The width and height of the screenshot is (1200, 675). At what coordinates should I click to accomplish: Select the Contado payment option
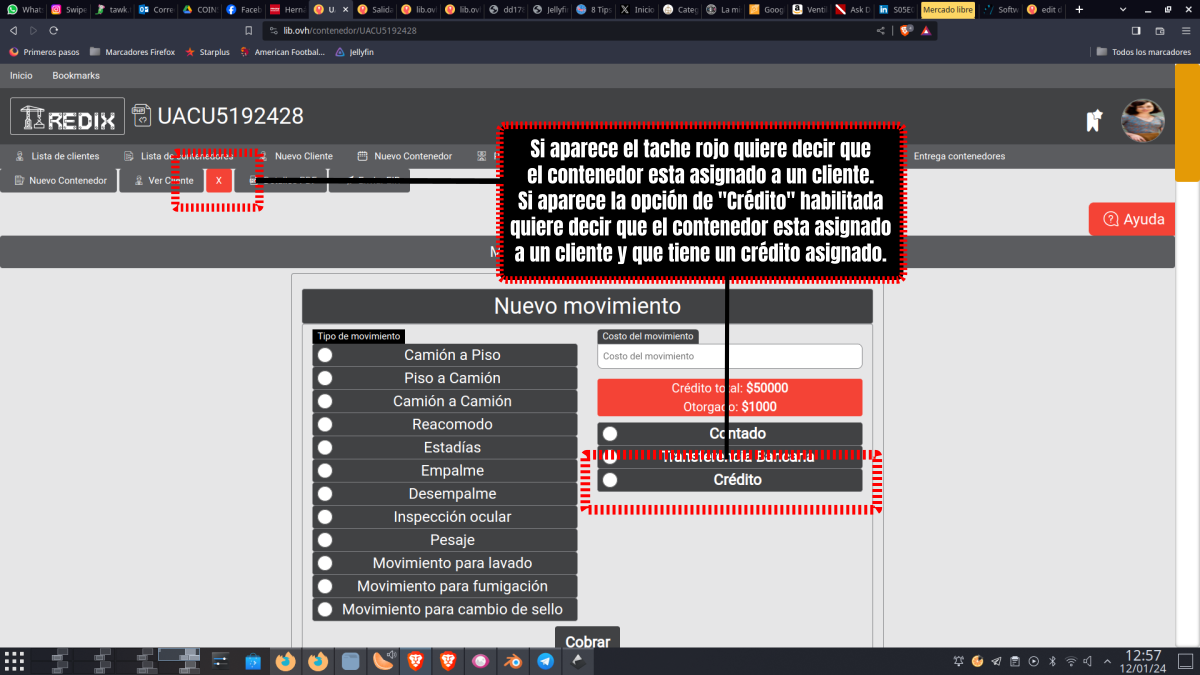click(610, 434)
